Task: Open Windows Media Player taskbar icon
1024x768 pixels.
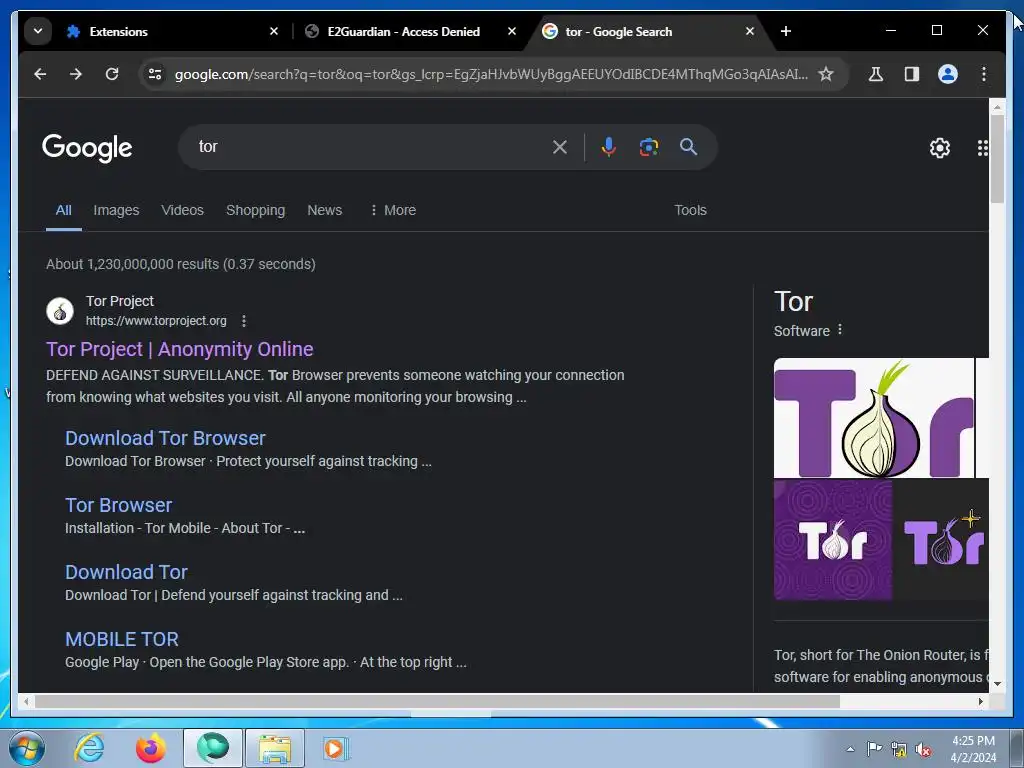Action: pyautogui.click(x=336, y=748)
